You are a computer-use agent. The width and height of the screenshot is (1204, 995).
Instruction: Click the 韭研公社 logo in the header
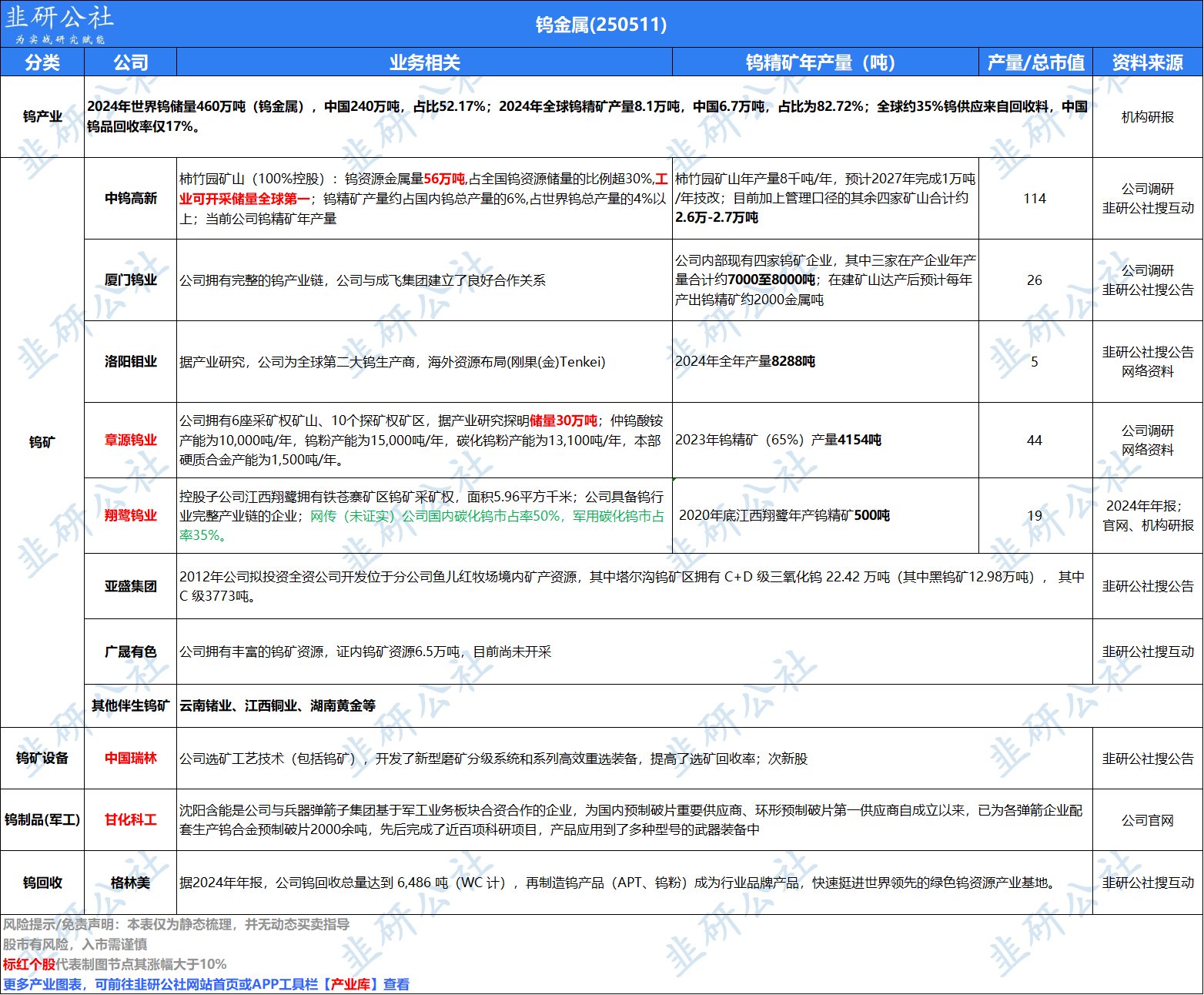(x=60, y=24)
